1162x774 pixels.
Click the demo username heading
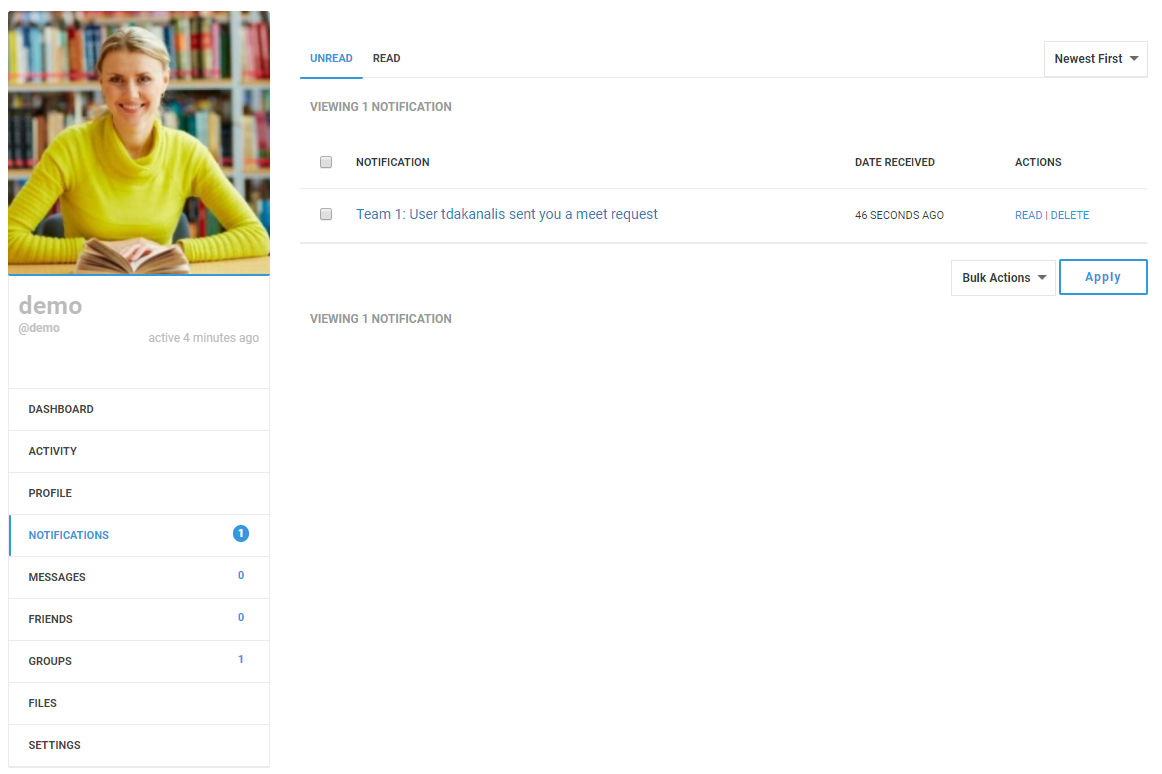click(x=50, y=305)
